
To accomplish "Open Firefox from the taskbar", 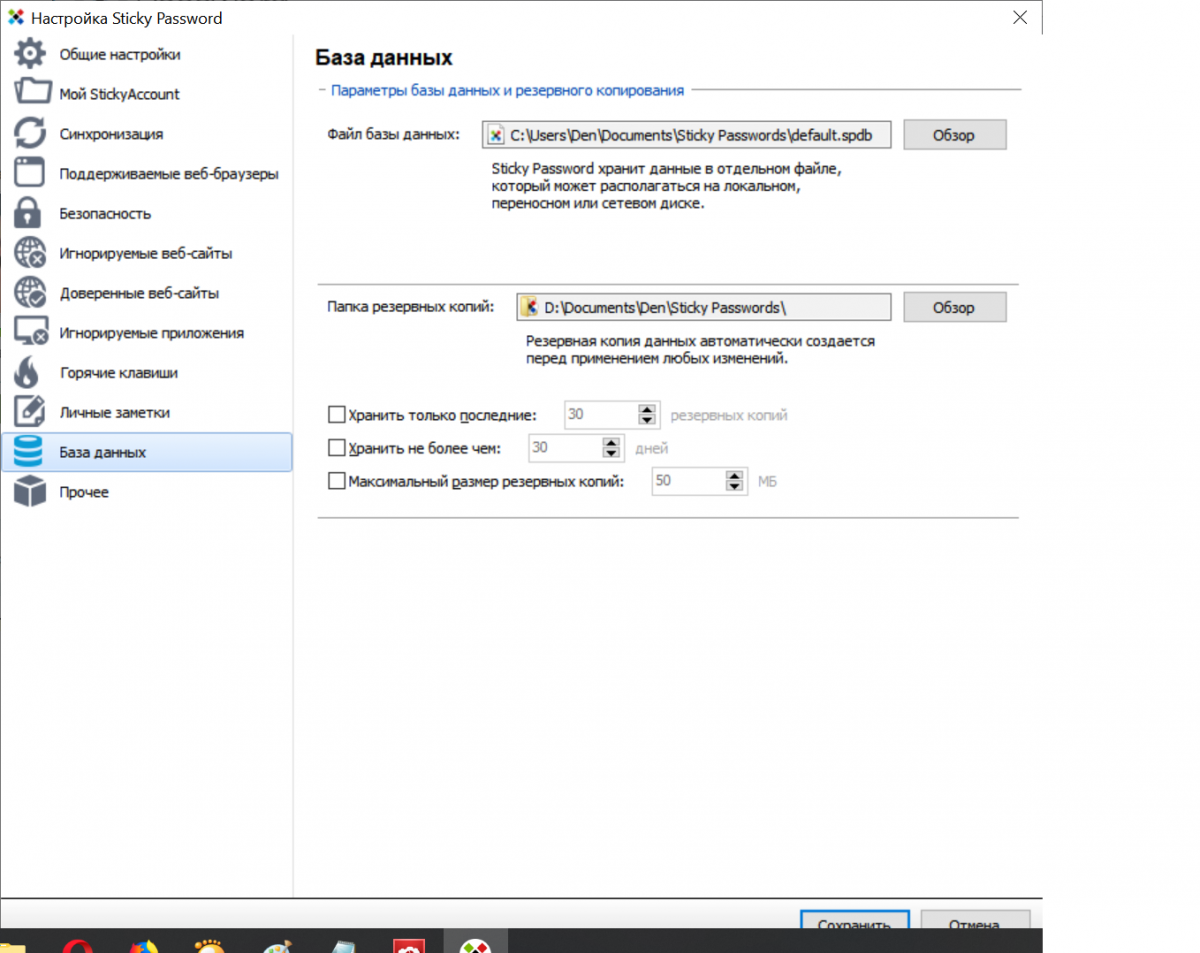I will pyautogui.click(x=145, y=946).
